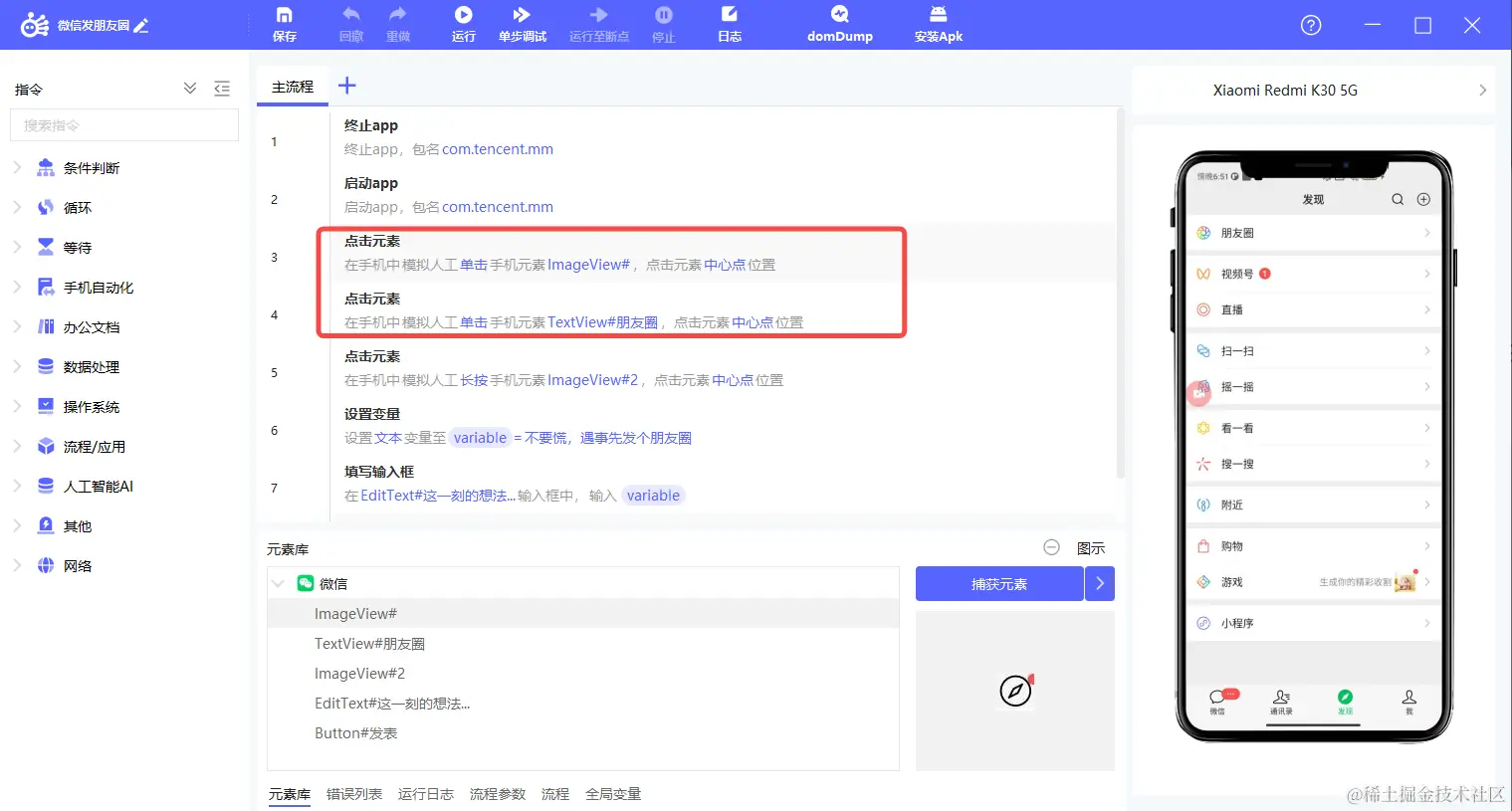This screenshot has height=811, width=1512.
Task: Expand the Xiaomi Redmi K30 5G device arrow
Action: point(1483,91)
